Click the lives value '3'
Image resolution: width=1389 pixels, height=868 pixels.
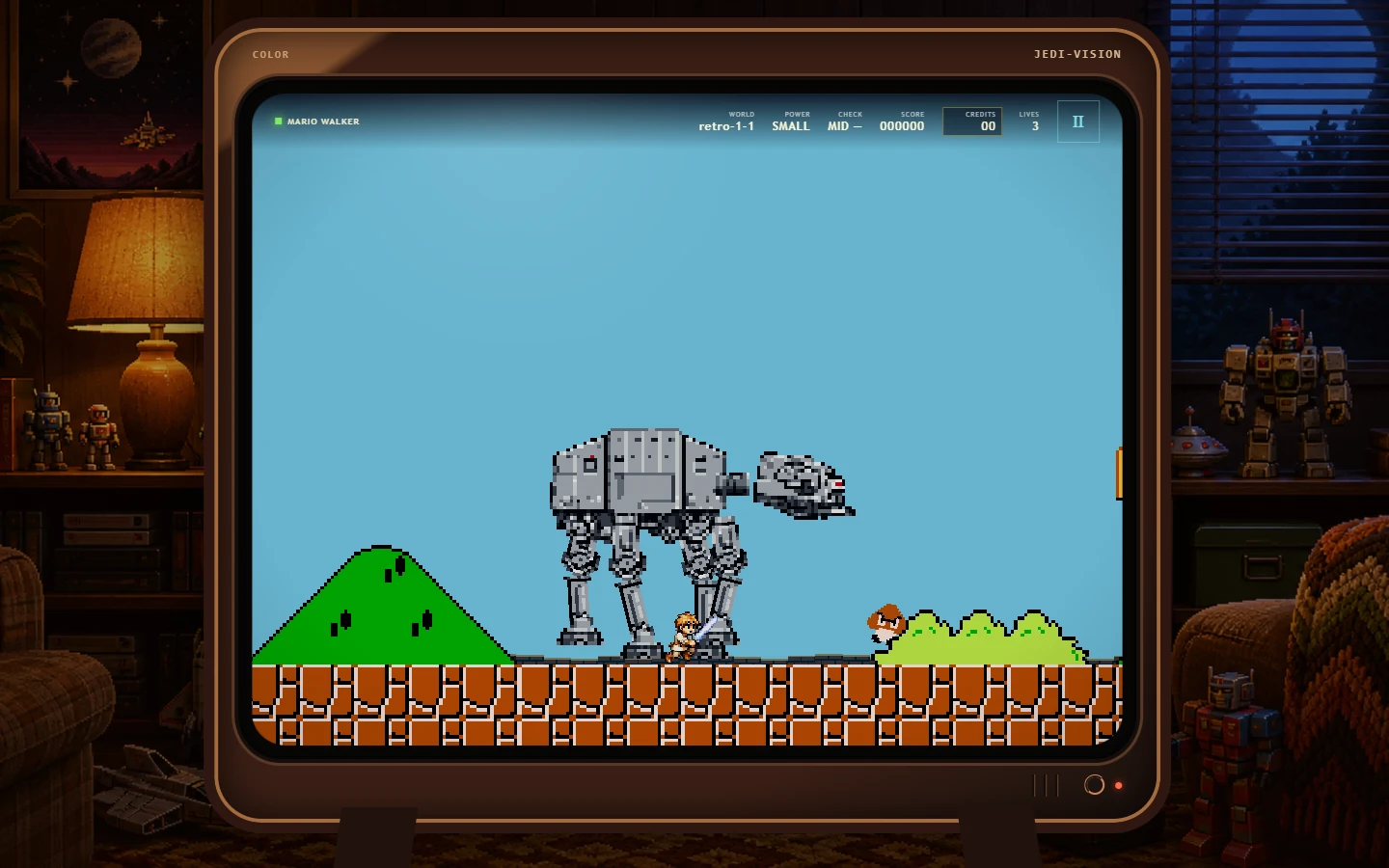1035,126
